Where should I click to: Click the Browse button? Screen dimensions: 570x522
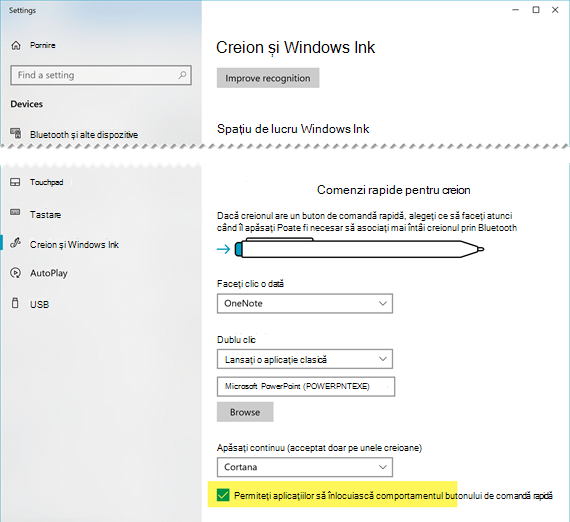pyautogui.click(x=245, y=412)
